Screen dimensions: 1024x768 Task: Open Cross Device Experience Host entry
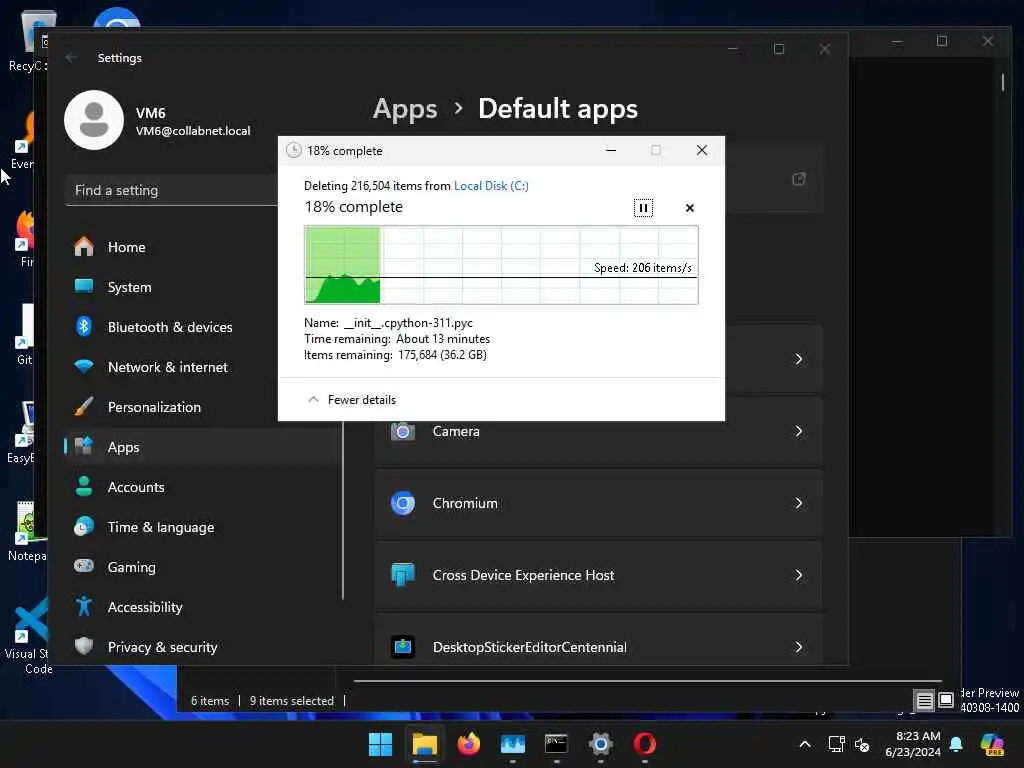tap(598, 575)
